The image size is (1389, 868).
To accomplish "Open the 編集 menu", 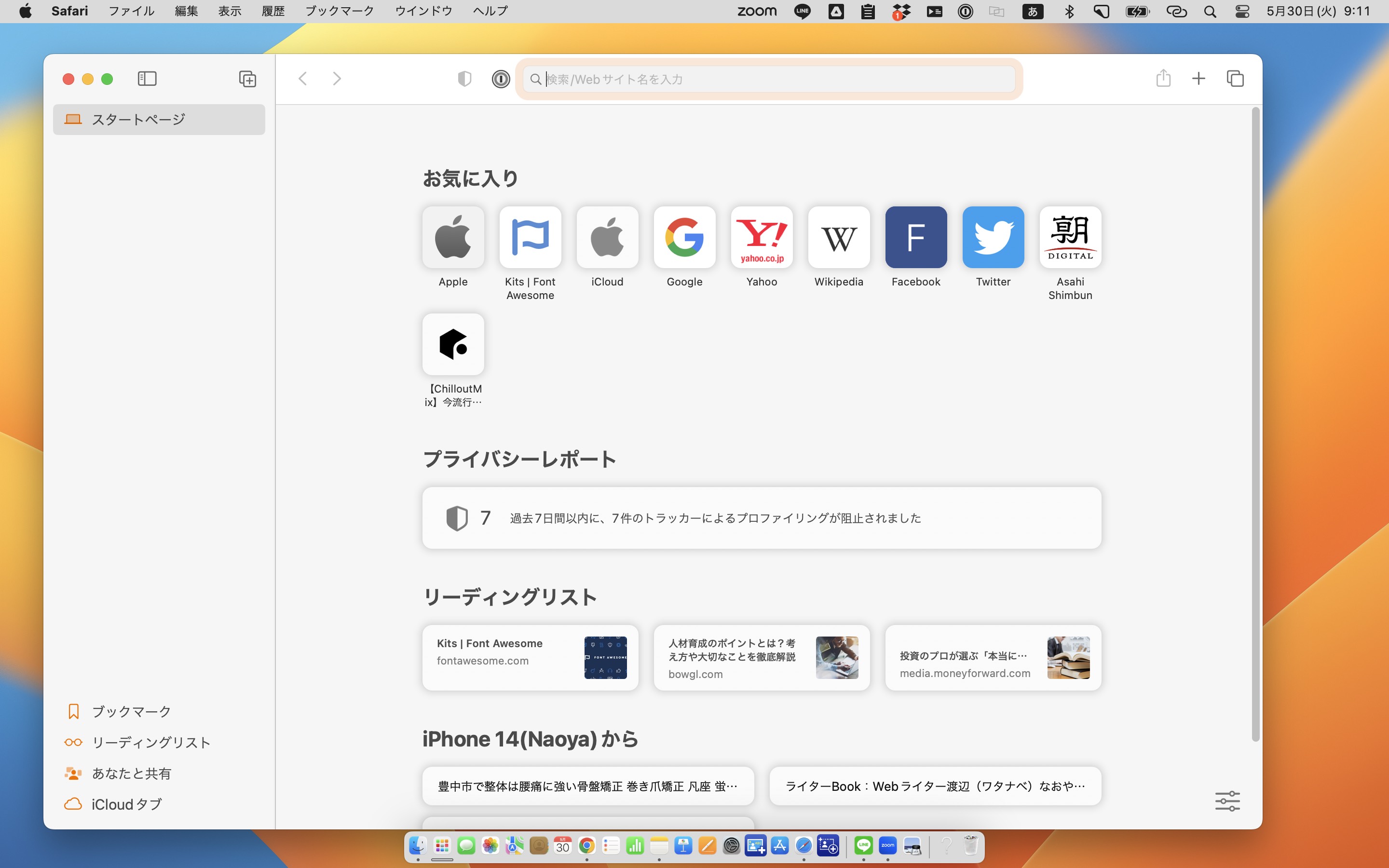I will (x=186, y=11).
